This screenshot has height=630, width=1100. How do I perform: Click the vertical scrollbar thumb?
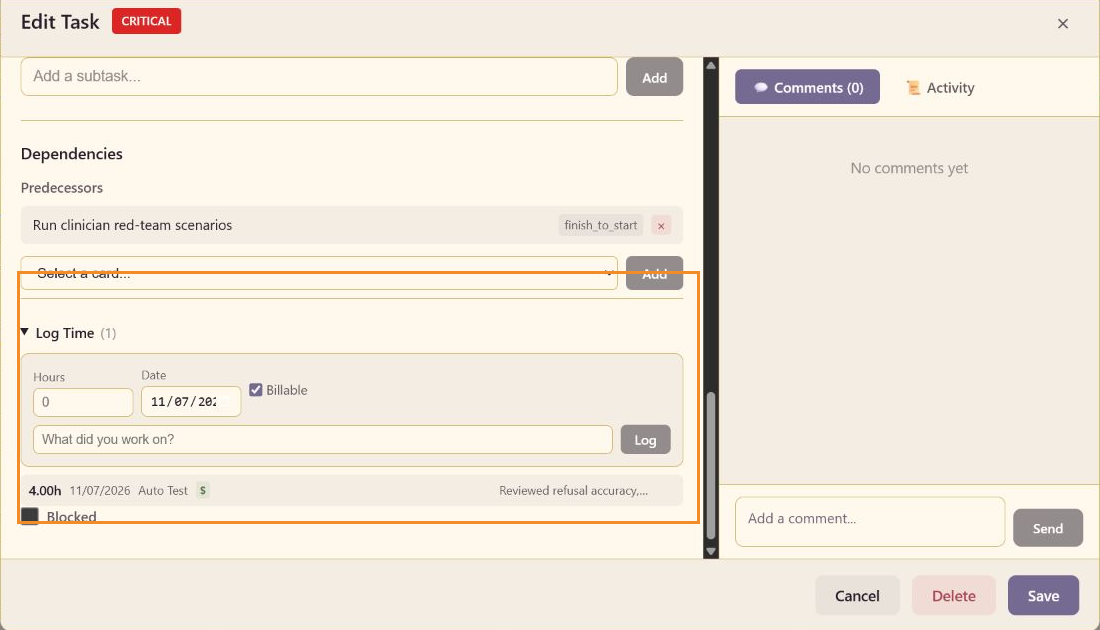click(x=711, y=465)
